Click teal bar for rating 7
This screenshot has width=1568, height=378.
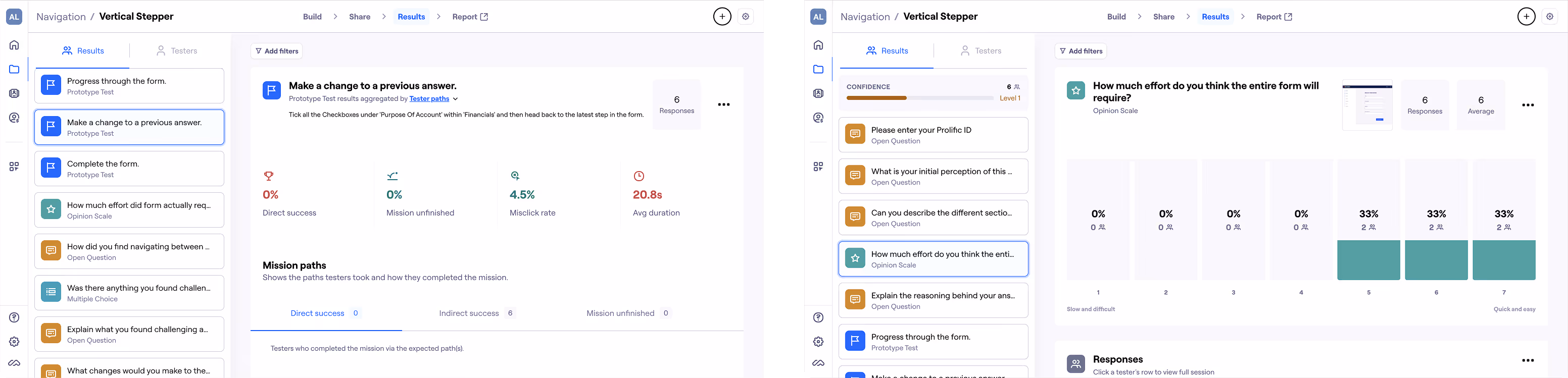click(x=1503, y=260)
